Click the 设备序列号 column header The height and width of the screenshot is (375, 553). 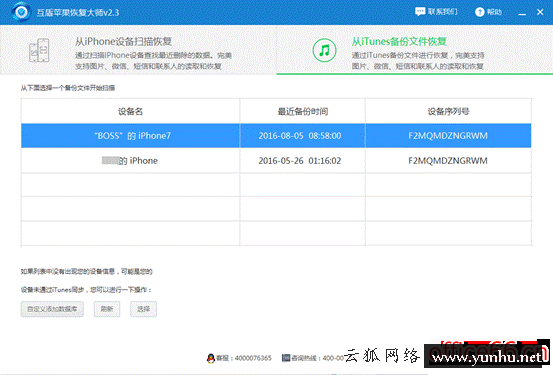point(448,112)
